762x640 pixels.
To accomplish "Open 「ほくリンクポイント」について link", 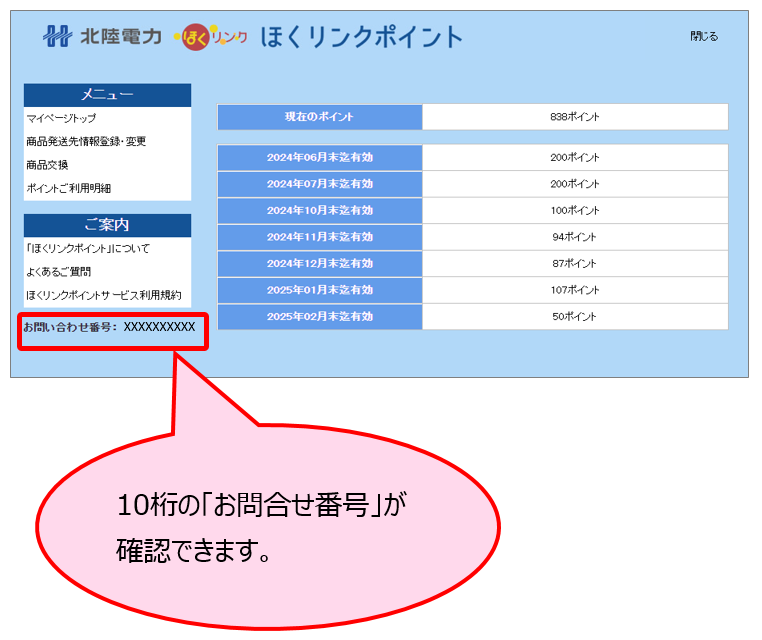I will pos(88,248).
